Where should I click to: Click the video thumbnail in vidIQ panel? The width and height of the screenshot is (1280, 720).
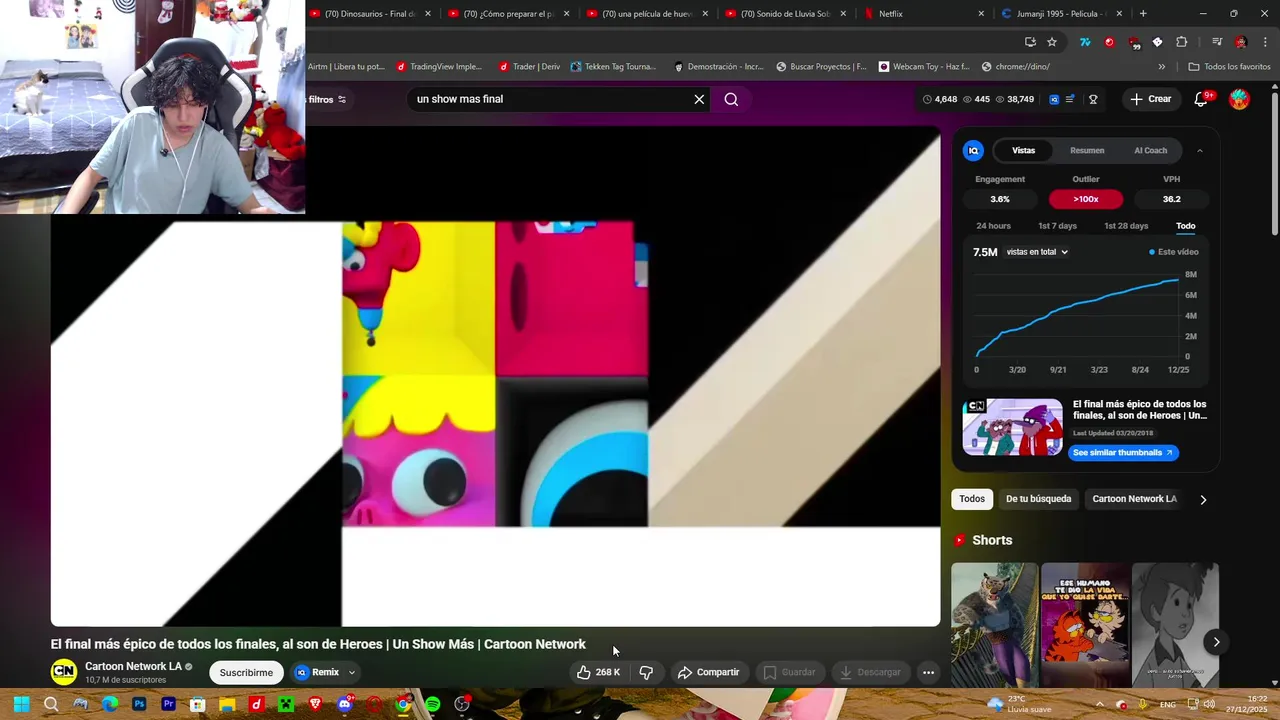(x=1012, y=427)
